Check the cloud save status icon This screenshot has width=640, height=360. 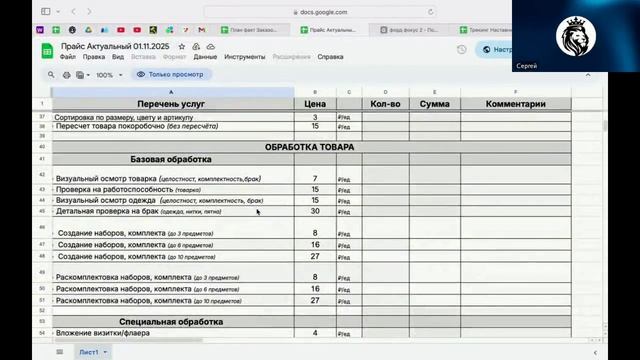coord(211,47)
